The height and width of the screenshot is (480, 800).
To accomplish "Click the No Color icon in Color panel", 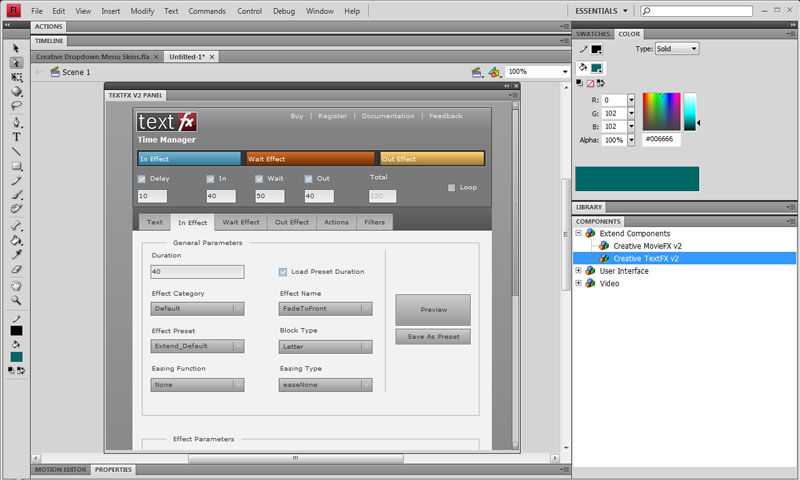I will tap(590, 83).
